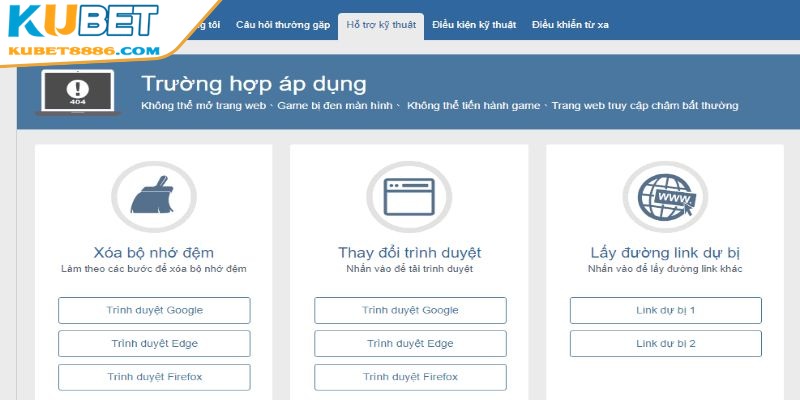Choose Trình duyệt Edge under Xóa bộ nhớ đệm
Image resolution: width=800 pixels, height=400 pixels.
coord(154,344)
